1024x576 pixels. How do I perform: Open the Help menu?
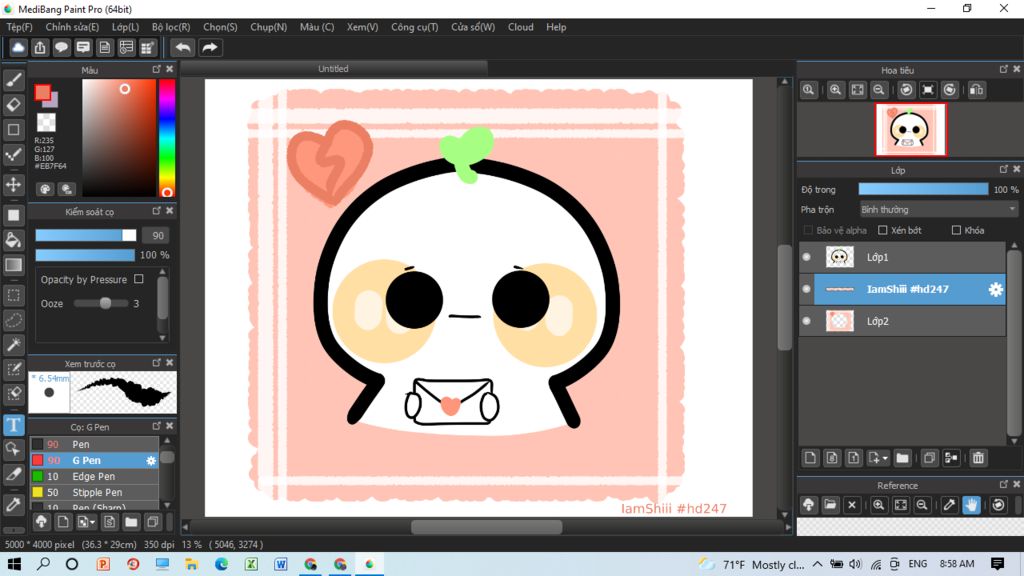pos(556,27)
